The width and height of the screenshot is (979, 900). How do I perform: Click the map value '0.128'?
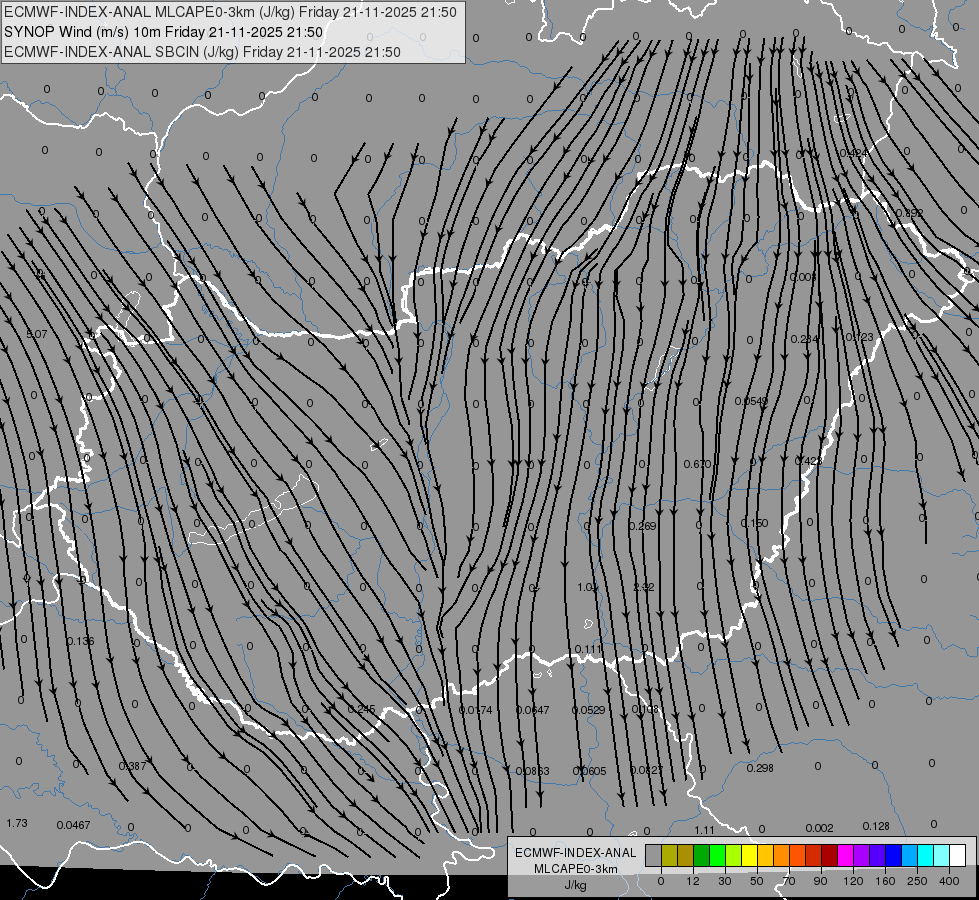tap(876, 826)
